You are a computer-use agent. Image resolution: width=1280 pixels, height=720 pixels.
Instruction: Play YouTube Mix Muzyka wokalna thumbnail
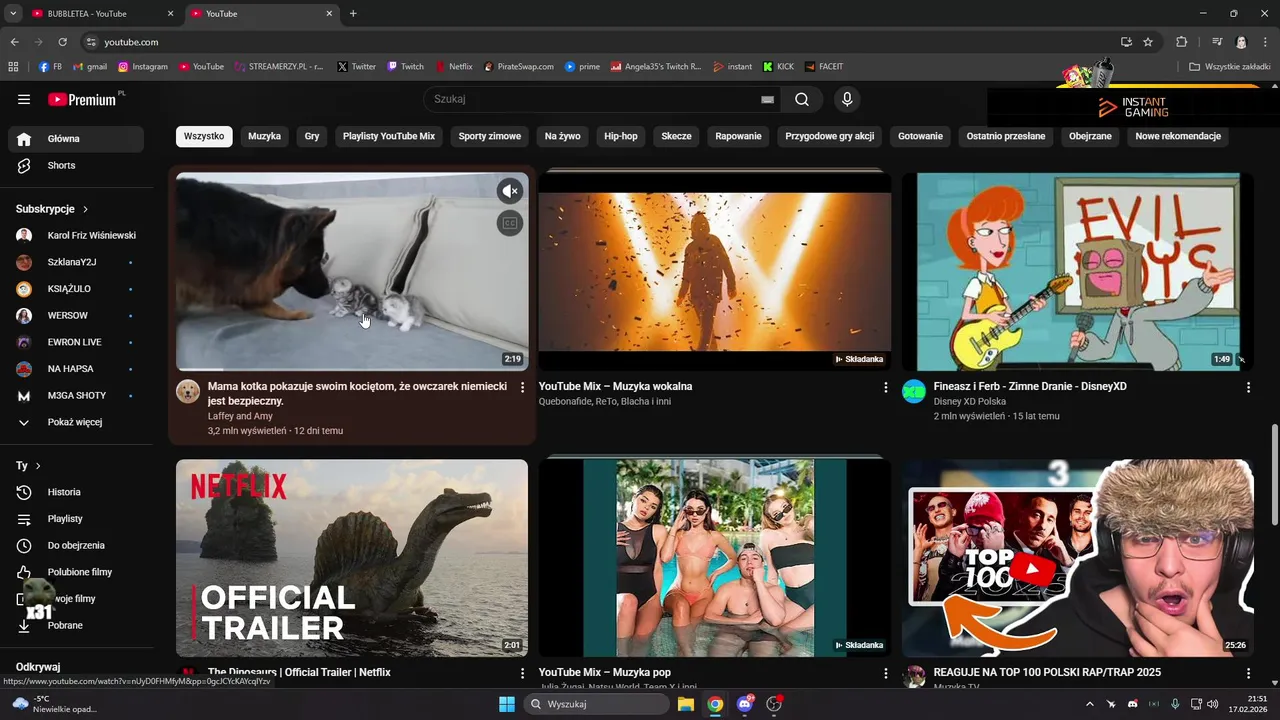pos(714,271)
